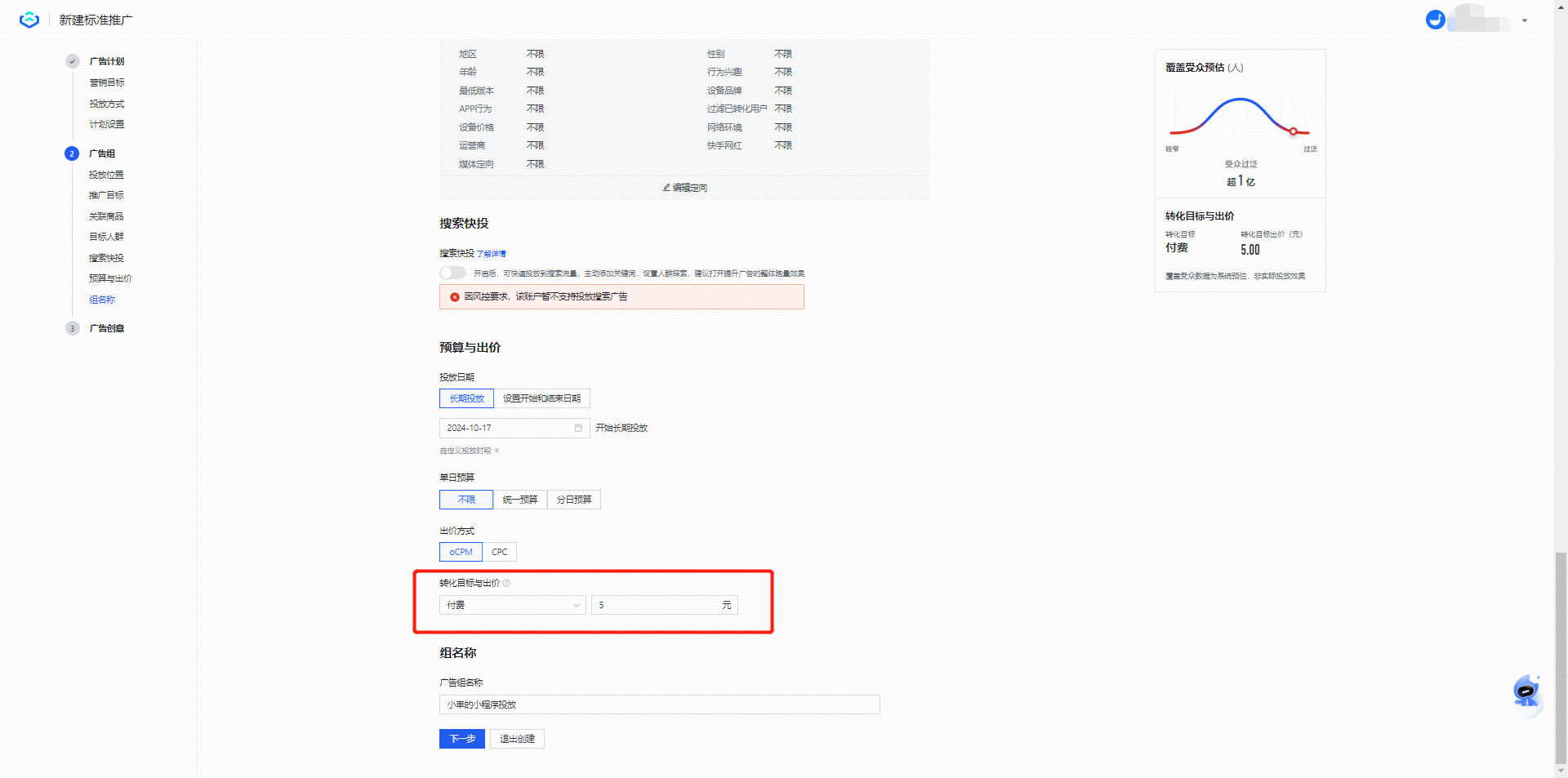The width and height of the screenshot is (1568, 778).
Task: Click the 2024-10-17 start date field
Action: 514,428
